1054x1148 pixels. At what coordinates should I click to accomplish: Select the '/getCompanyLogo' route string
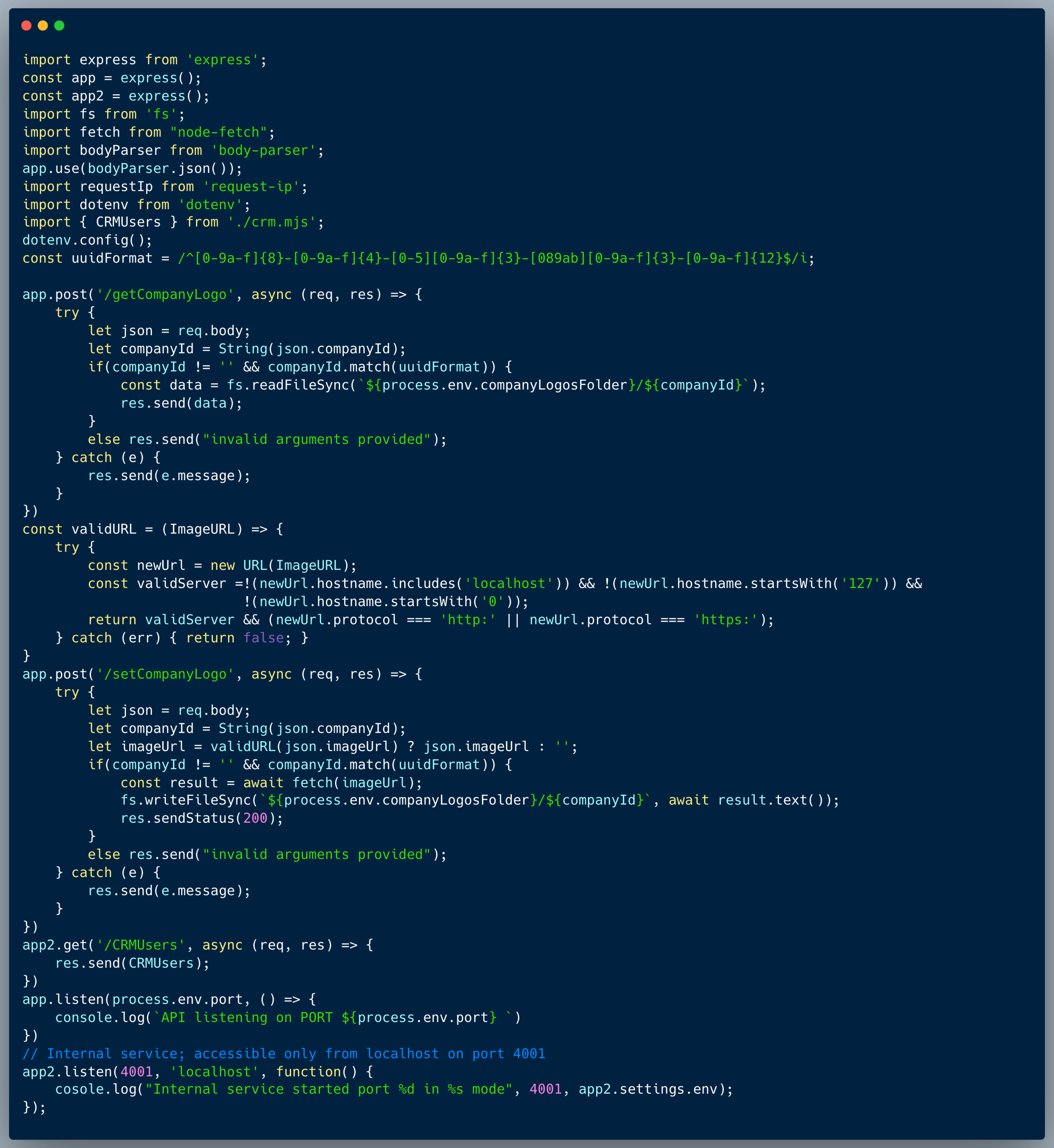[165, 294]
